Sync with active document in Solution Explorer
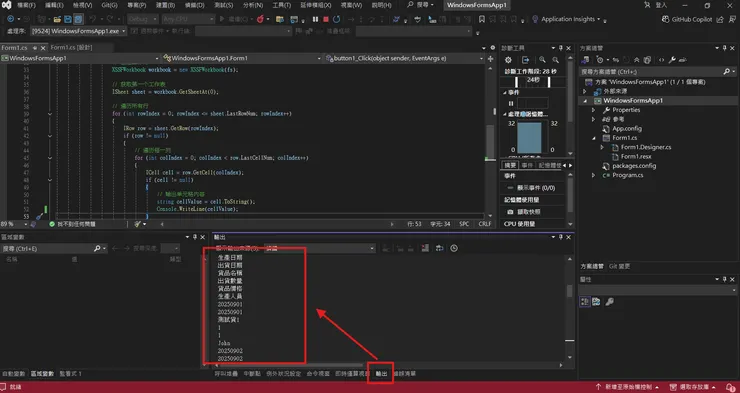The height and width of the screenshot is (393, 740). tap(615, 60)
